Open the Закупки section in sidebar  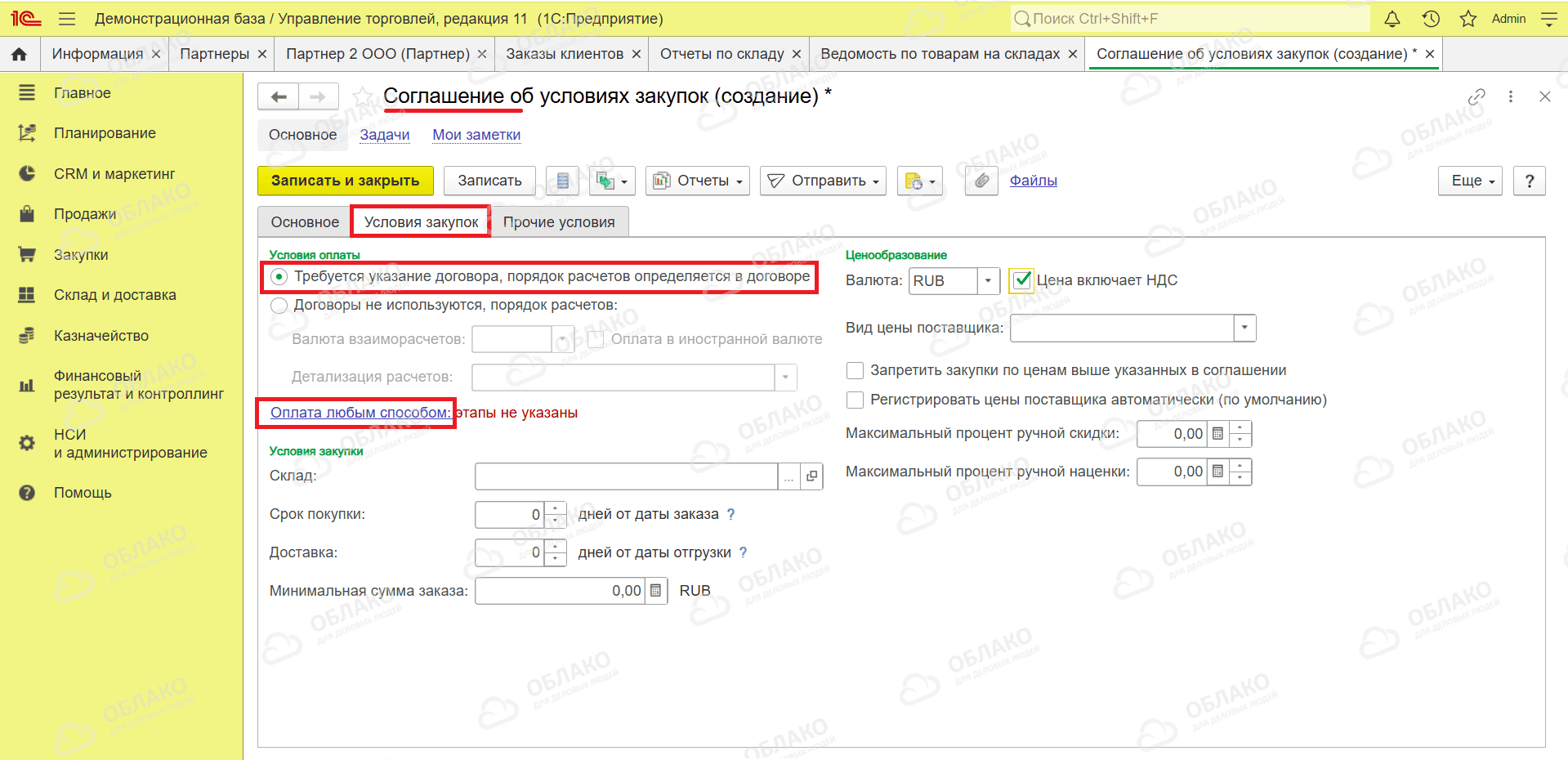[81, 255]
